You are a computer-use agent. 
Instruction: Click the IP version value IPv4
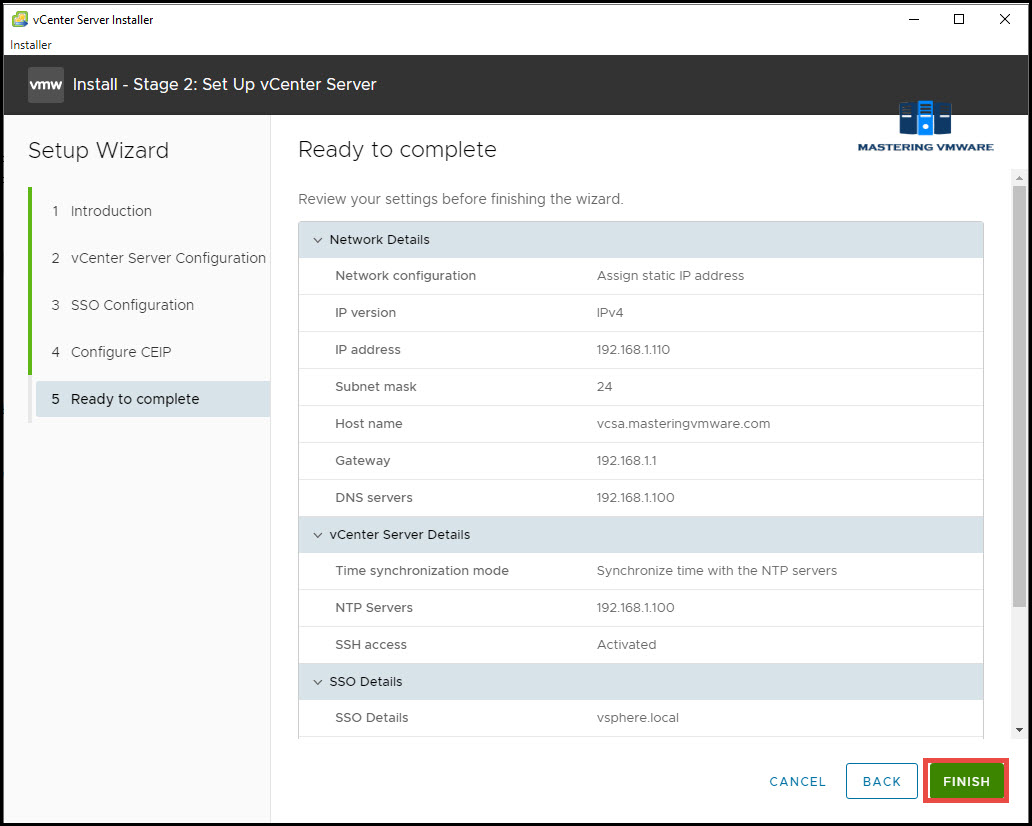pos(609,313)
